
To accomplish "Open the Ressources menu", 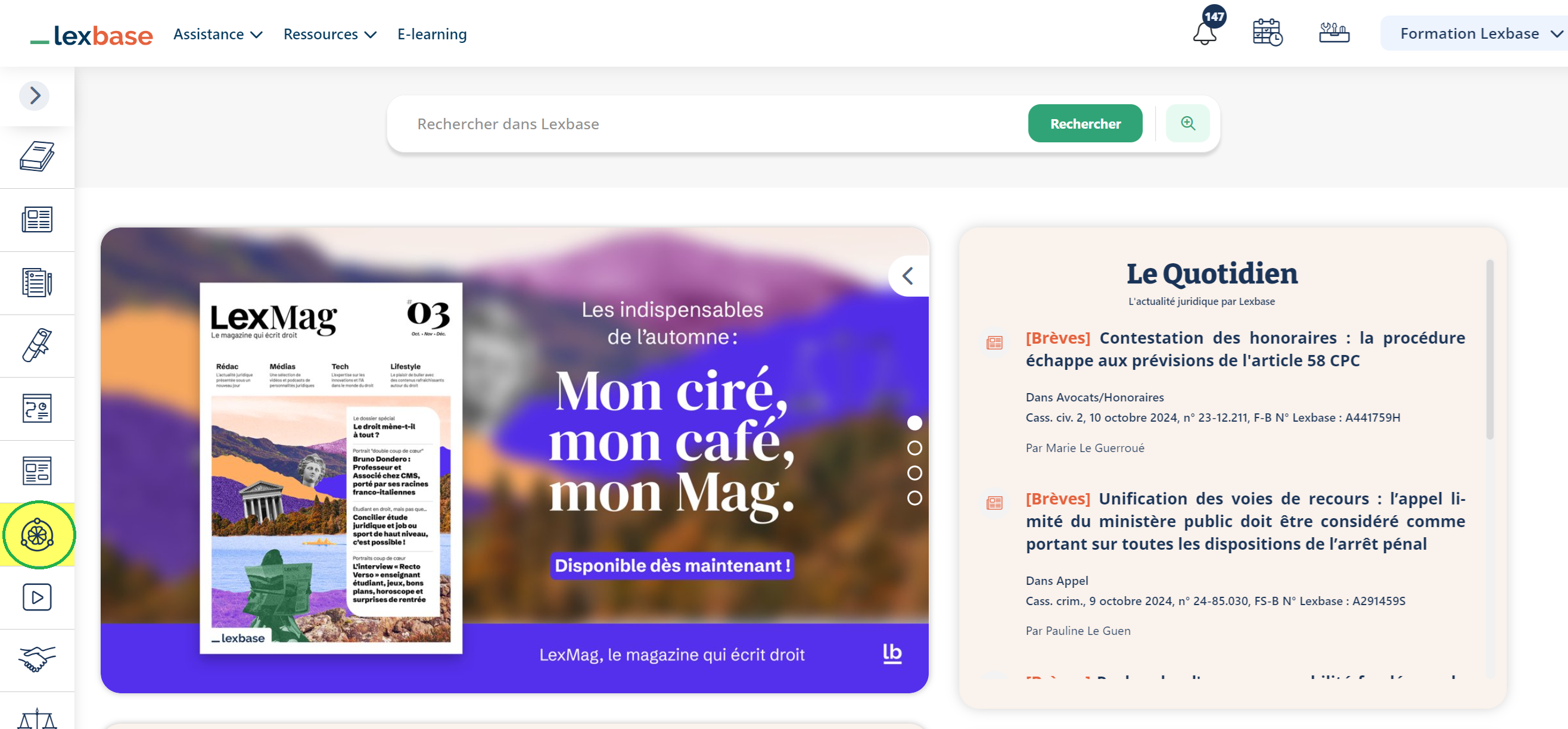I will pos(329,34).
